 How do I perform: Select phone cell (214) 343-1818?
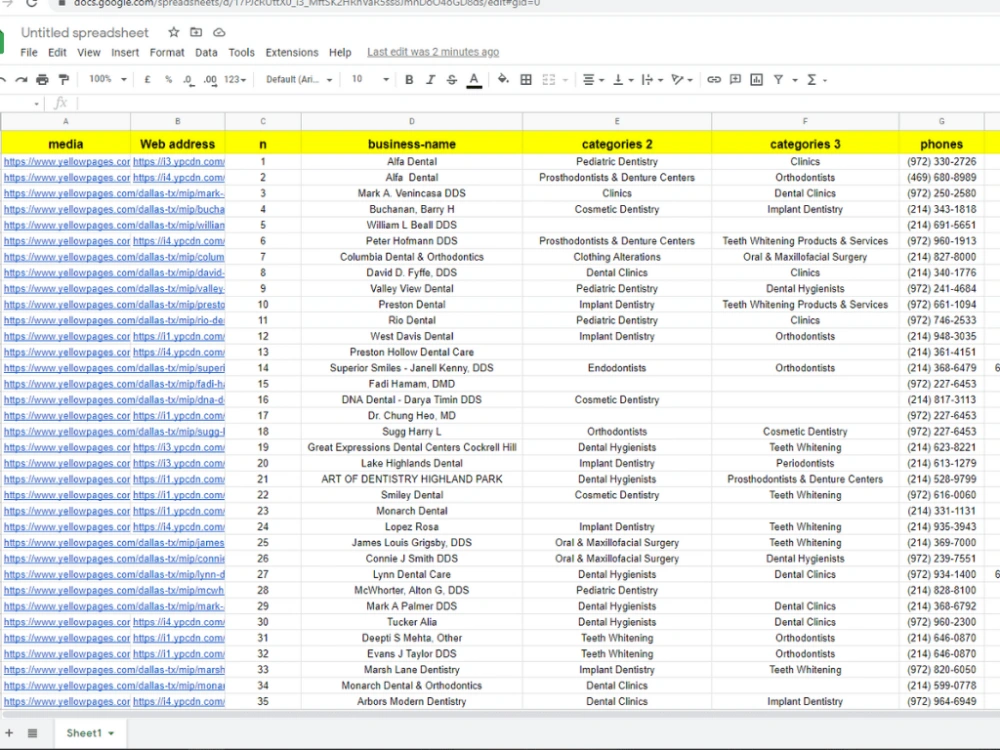pos(941,209)
